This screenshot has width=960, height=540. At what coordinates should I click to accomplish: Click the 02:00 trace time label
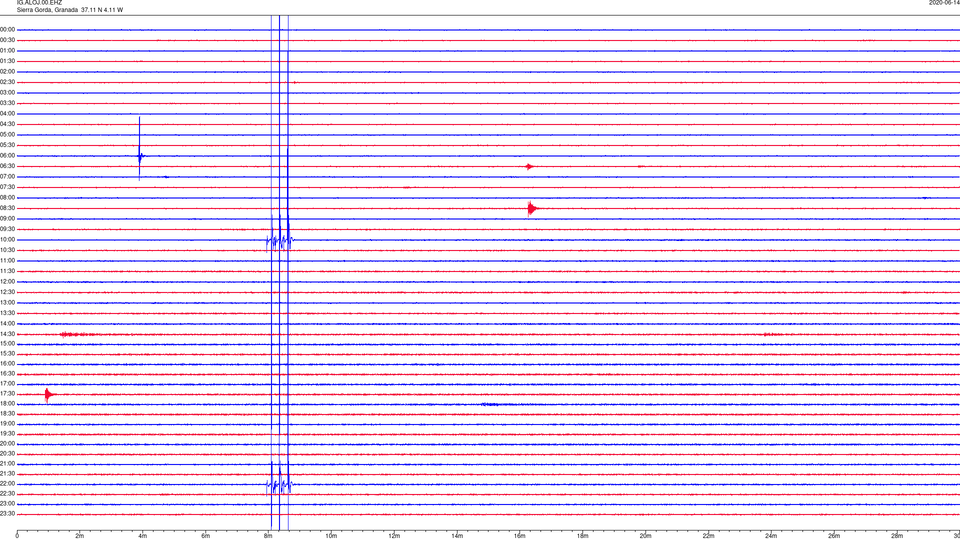point(7,72)
